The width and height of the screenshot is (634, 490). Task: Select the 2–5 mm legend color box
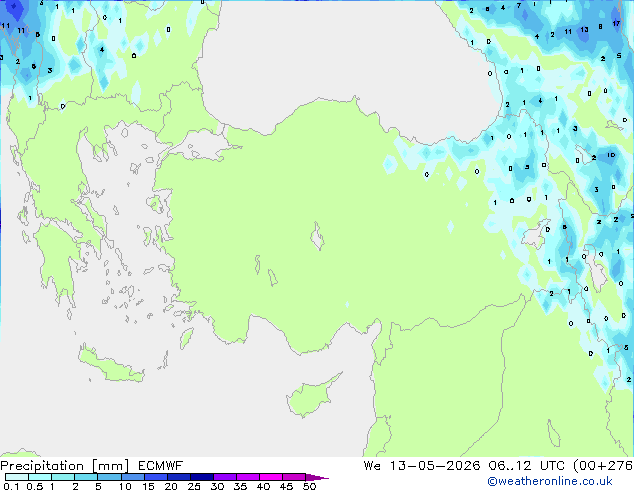pyautogui.click(x=86, y=477)
